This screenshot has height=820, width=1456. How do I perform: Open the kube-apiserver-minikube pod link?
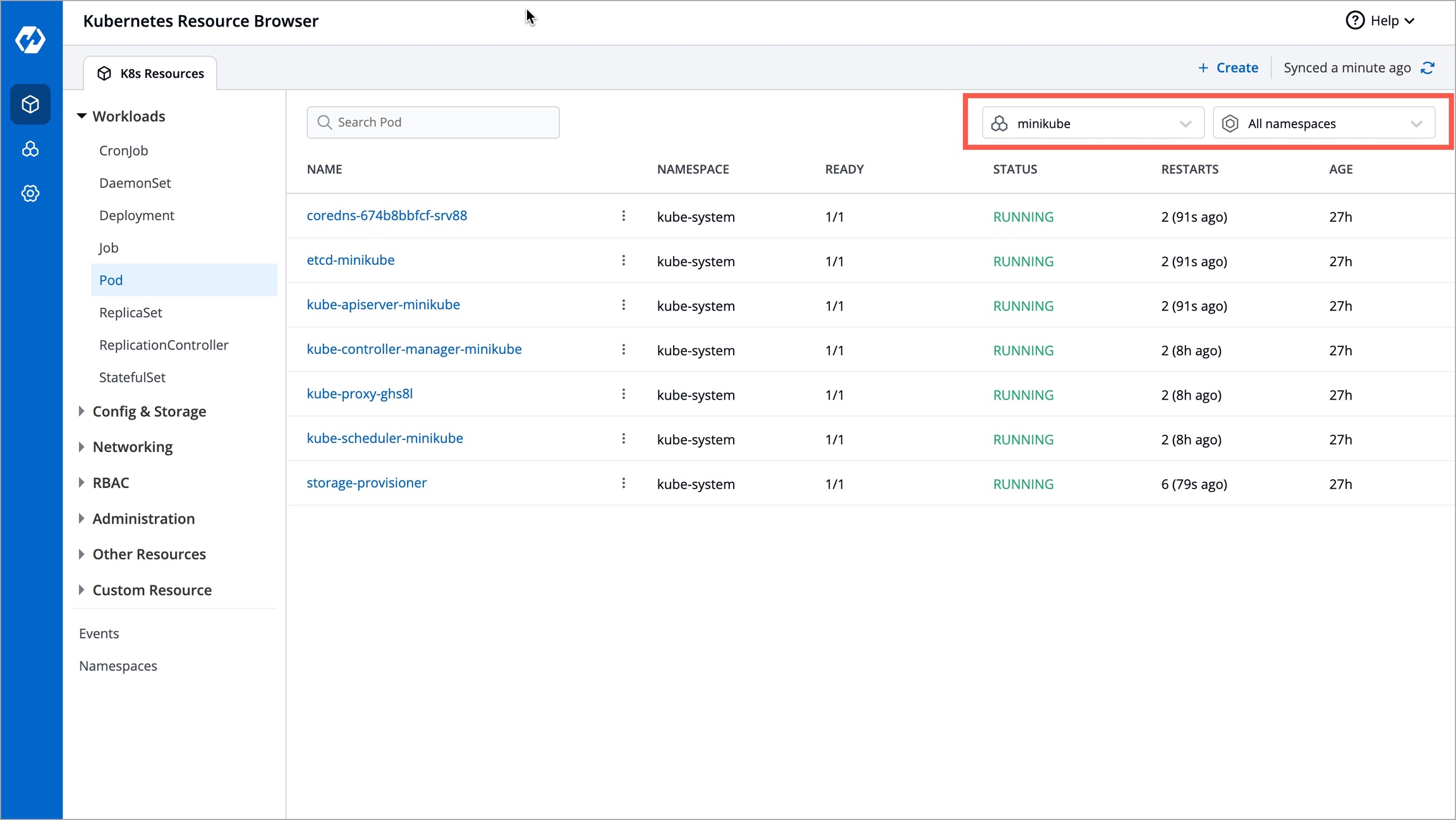point(383,305)
